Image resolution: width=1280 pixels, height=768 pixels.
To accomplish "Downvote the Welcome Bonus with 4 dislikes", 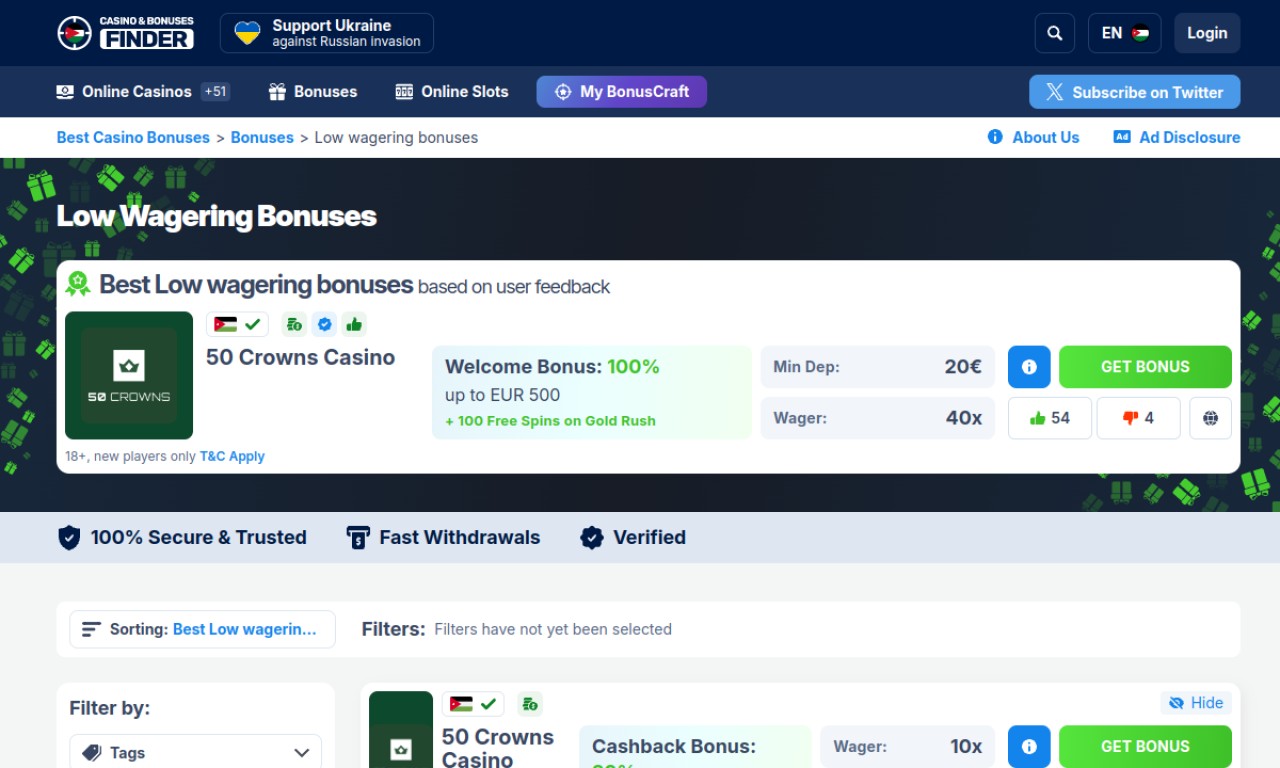I will 1139,418.
